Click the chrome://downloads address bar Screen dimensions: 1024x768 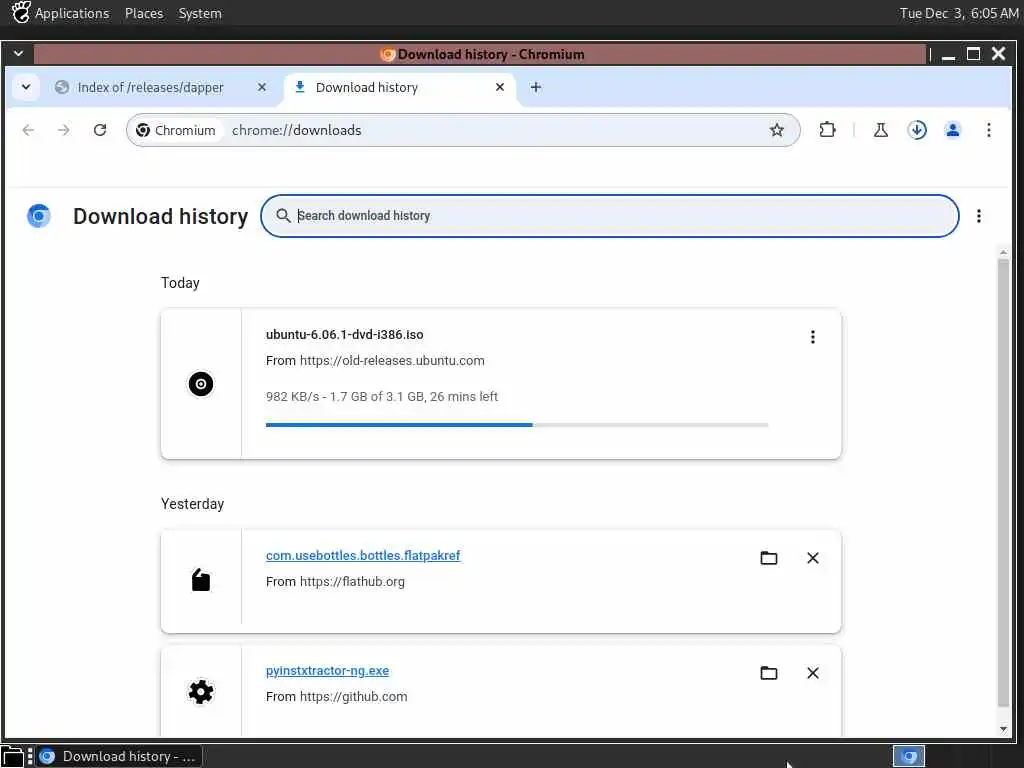tap(463, 130)
